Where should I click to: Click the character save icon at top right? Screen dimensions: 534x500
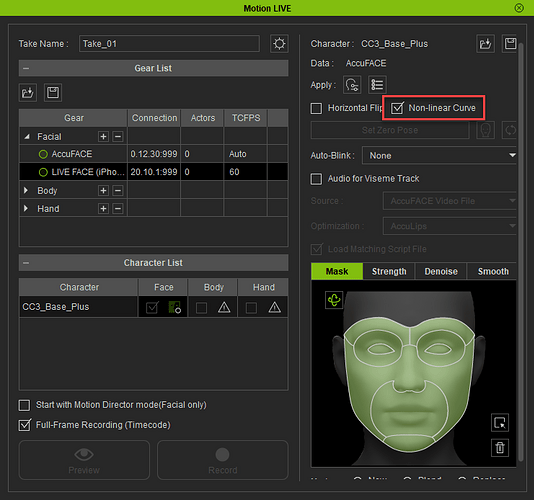click(x=510, y=44)
